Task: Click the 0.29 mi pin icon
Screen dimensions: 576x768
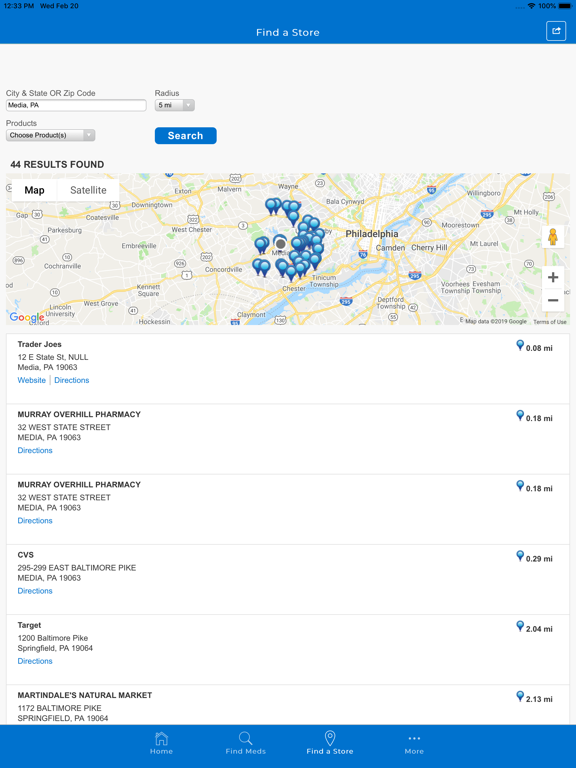Action: click(x=520, y=556)
